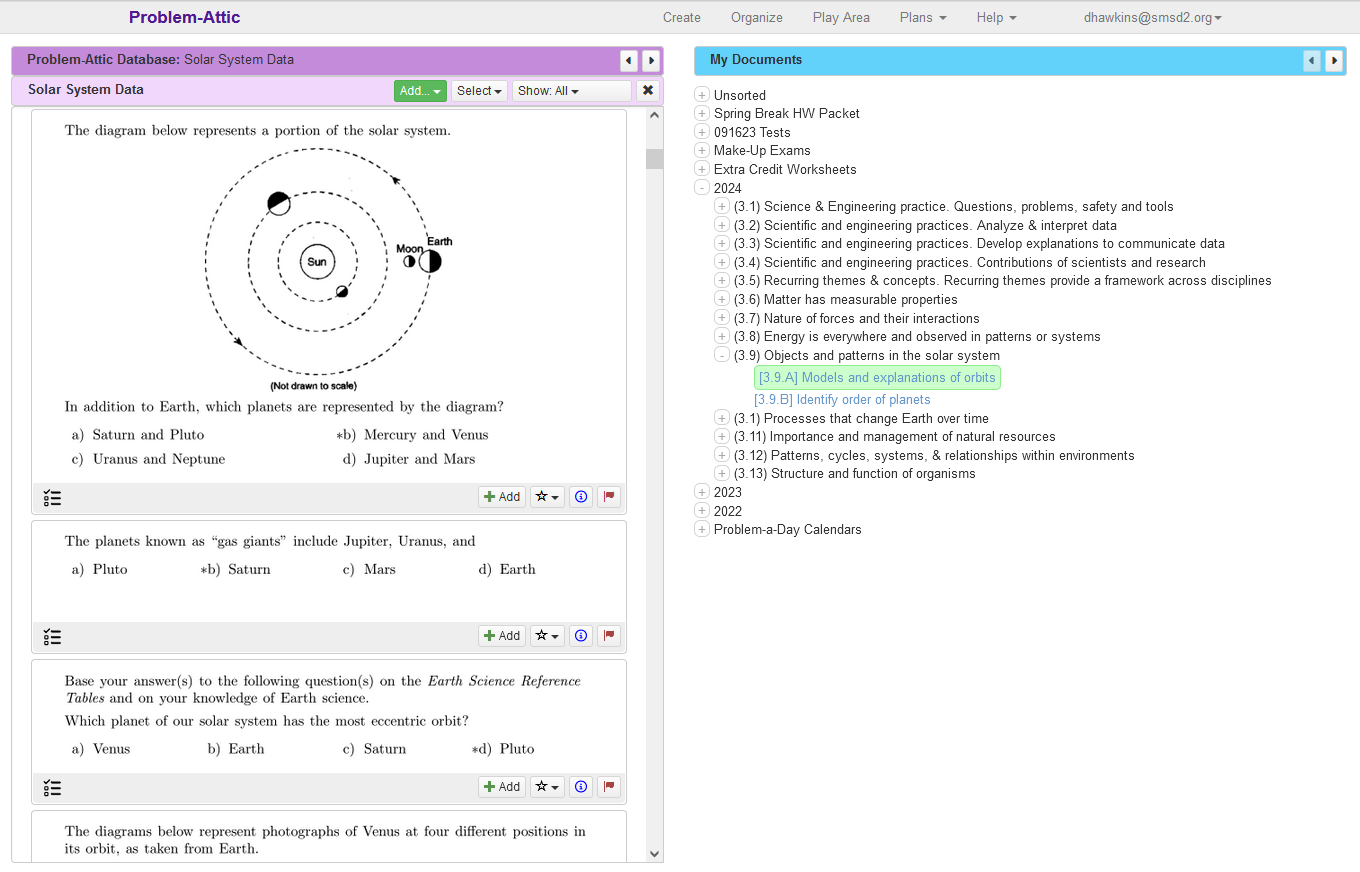Expand (3.11) natural resources folder
Image resolution: width=1360 pixels, height=872 pixels.
click(x=722, y=437)
